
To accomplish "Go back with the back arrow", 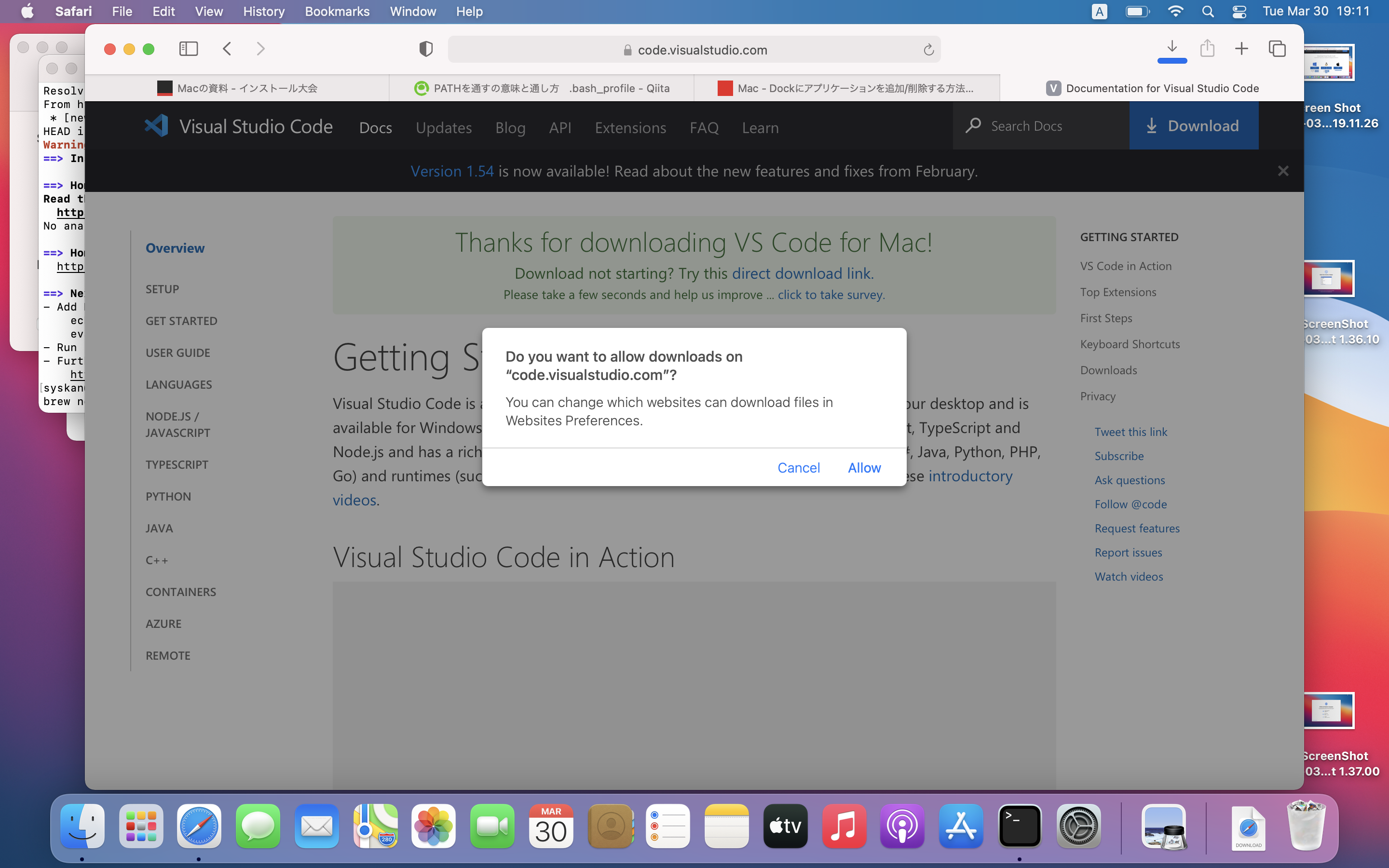I will click(x=227, y=49).
